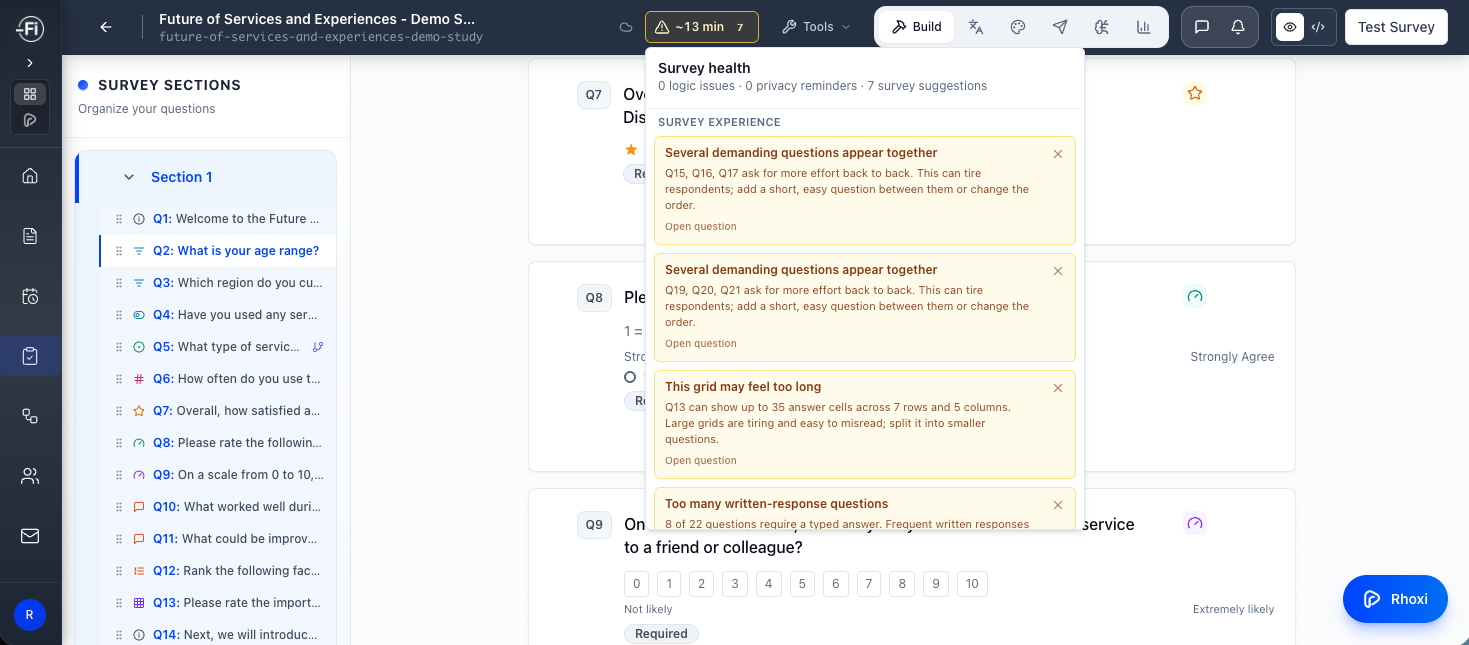
Task: Select rating 5 on the Q9 scale
Action: [x=802, y=584]
